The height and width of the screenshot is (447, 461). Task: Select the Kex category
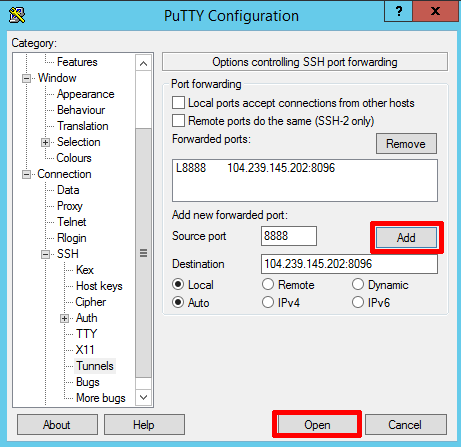coord(85,270)
